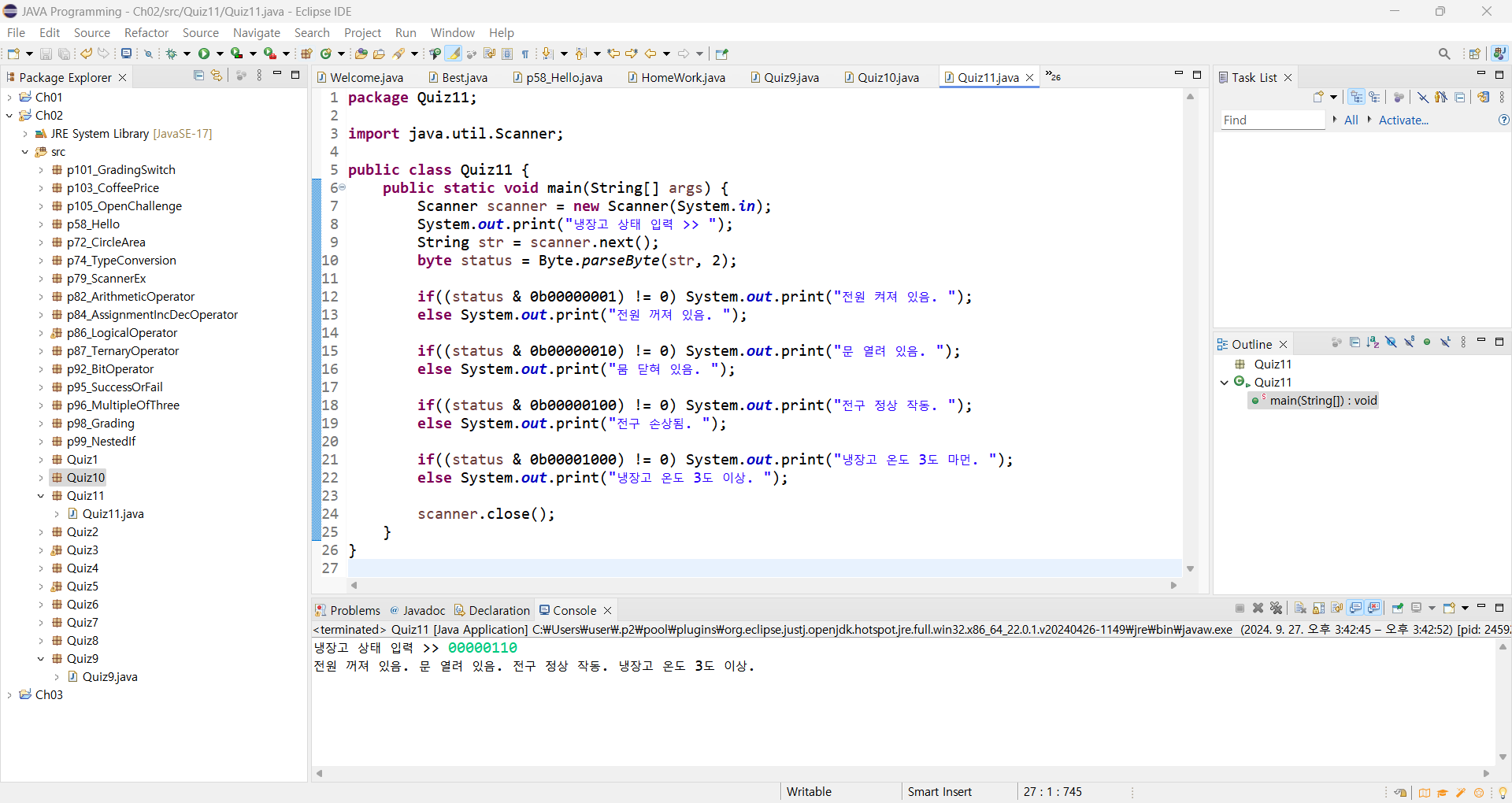Collapse all nodes in Outline view
This screenshot has height=803, width=1512.
(1354, 342)
